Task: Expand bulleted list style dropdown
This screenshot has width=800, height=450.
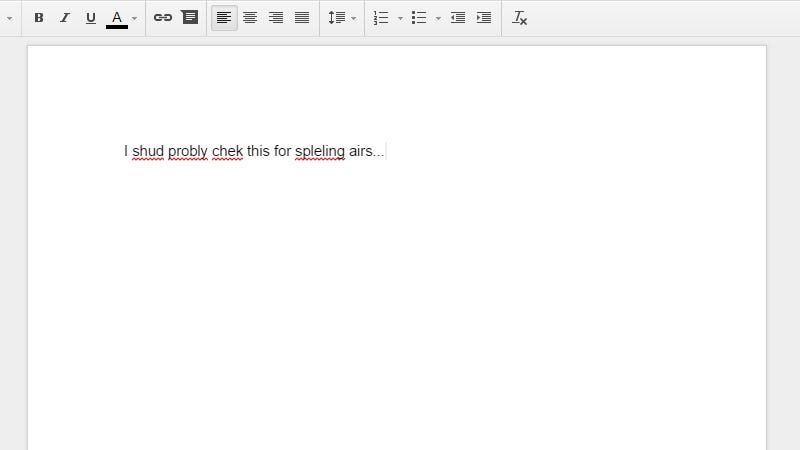Action: [x=438, y=18]
